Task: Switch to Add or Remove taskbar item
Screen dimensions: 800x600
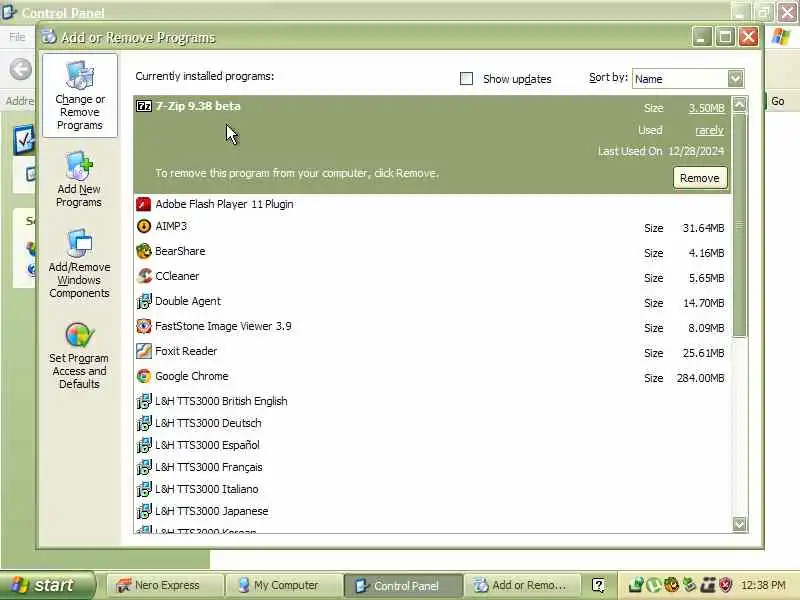Action: click(523, 585)
